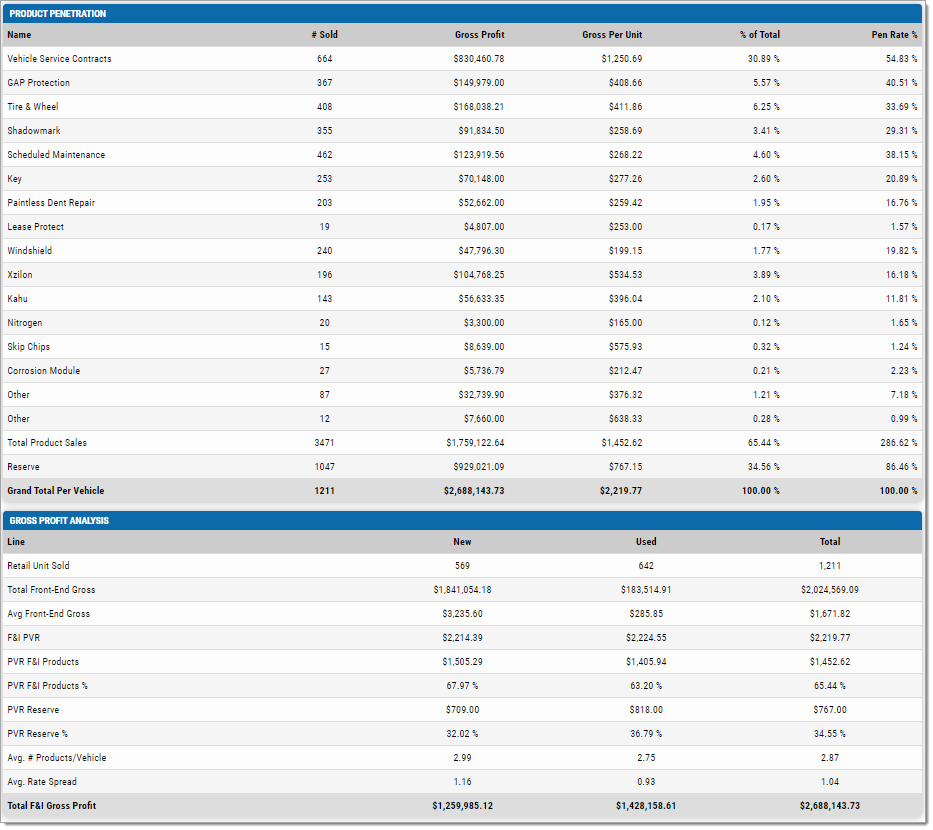This screenshot has width=933, height=830.
Task: Click new front-end gross $1,841,054.18
Action: [462, 590]
